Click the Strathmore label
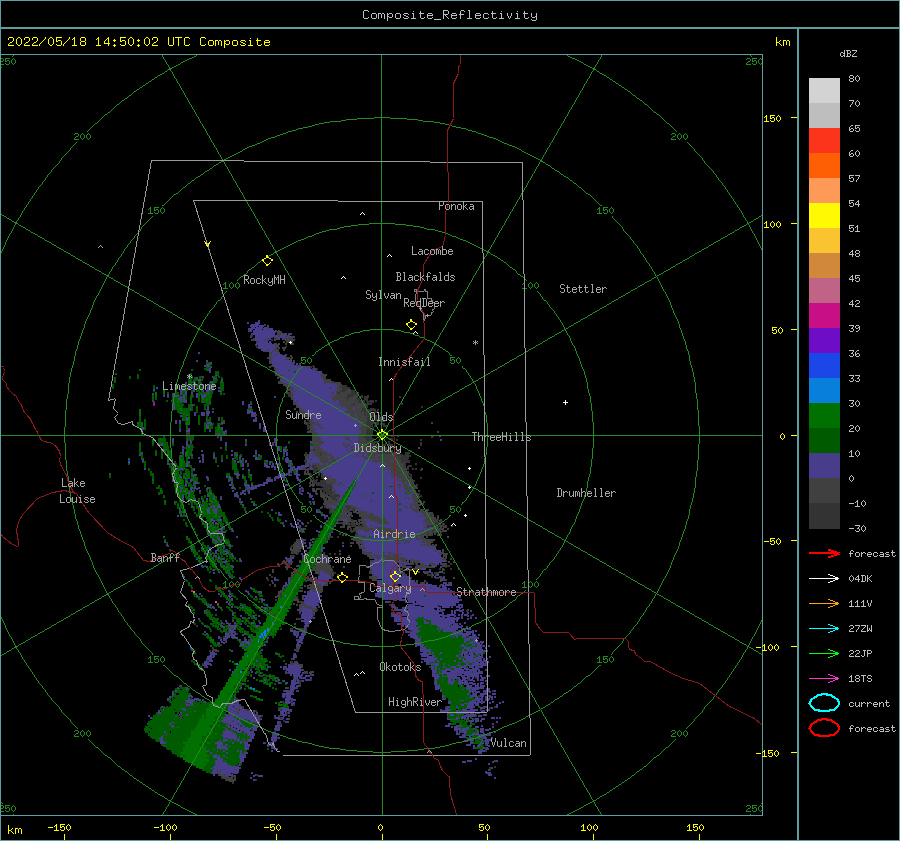 click(486, 592)
